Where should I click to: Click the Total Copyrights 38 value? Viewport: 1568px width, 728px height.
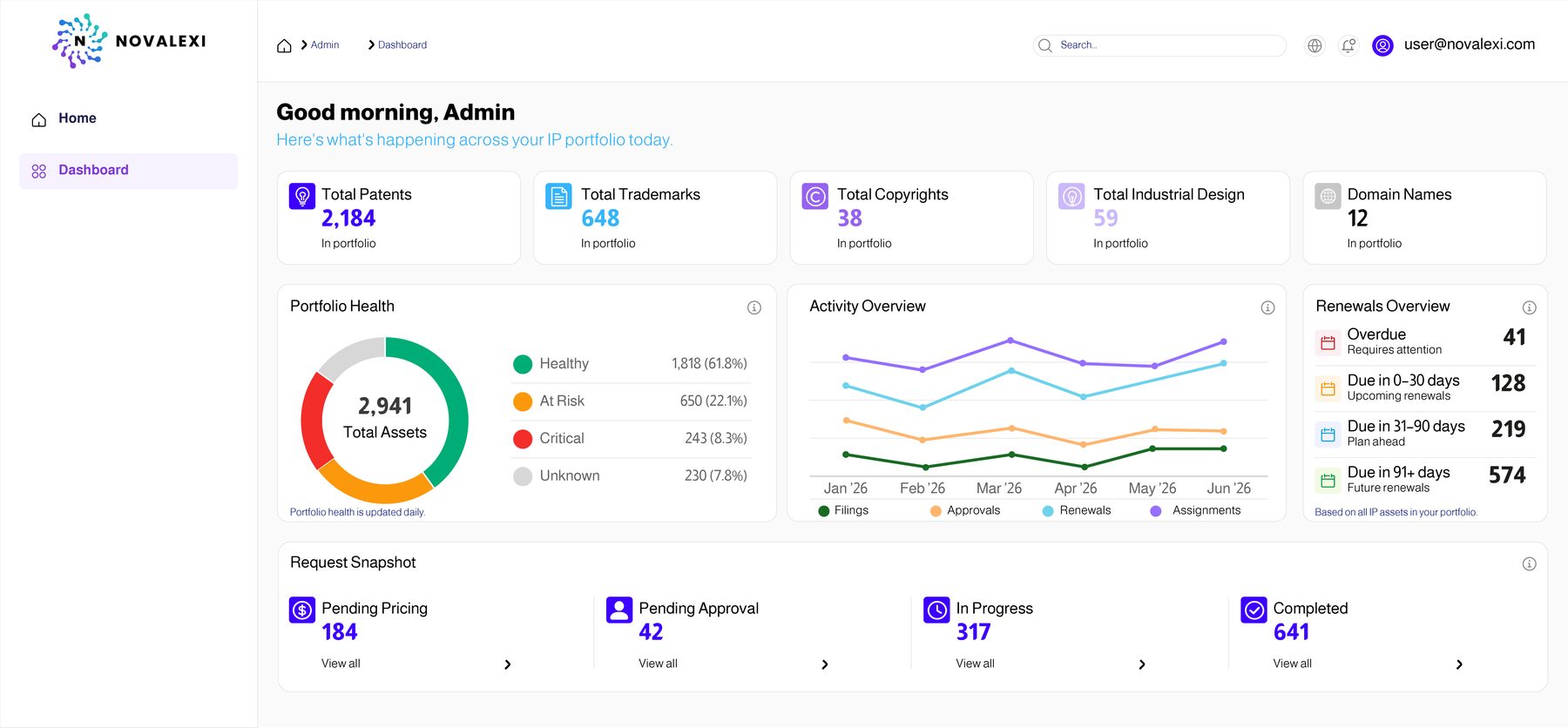(x=849, y=219)
